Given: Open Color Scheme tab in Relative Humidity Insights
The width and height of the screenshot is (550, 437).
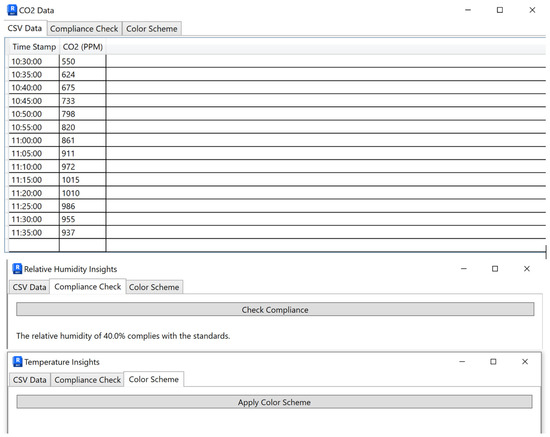Looking at the screenshot, I should point(154,287).
